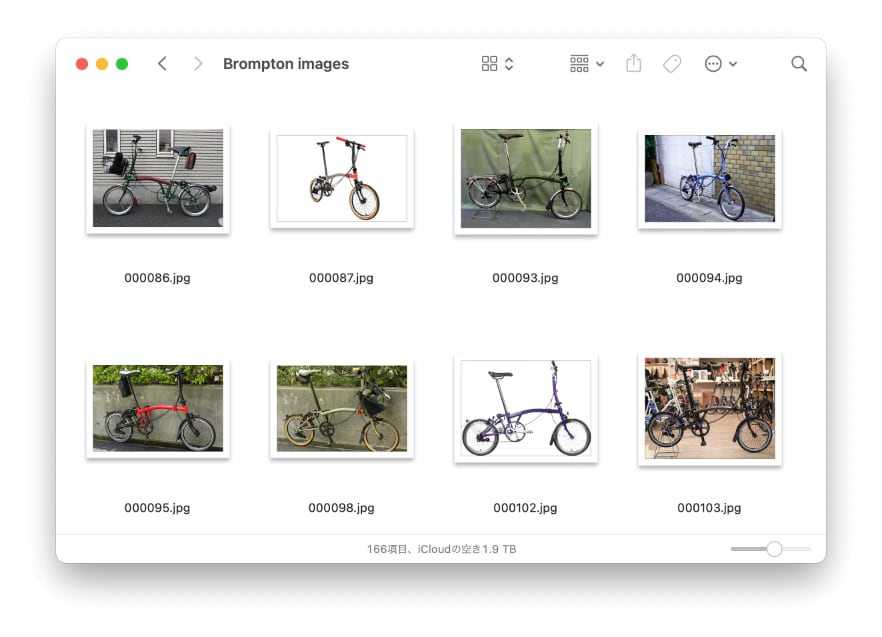Screen dimensions: 882x637
Task: Click the yellow minimize window button
Action: coord(102,64)
